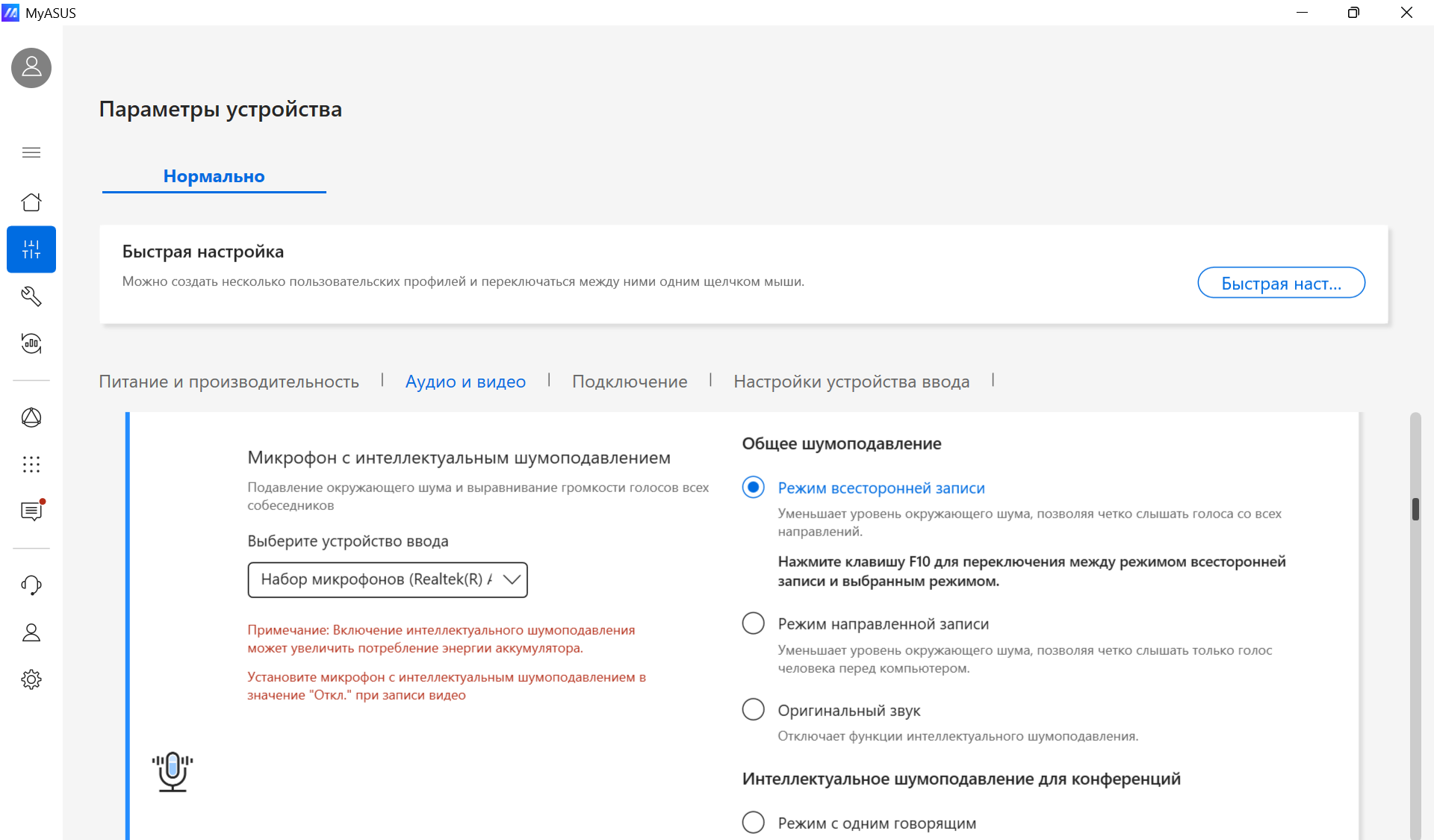Open the system update refresh icon

point(31,343)
